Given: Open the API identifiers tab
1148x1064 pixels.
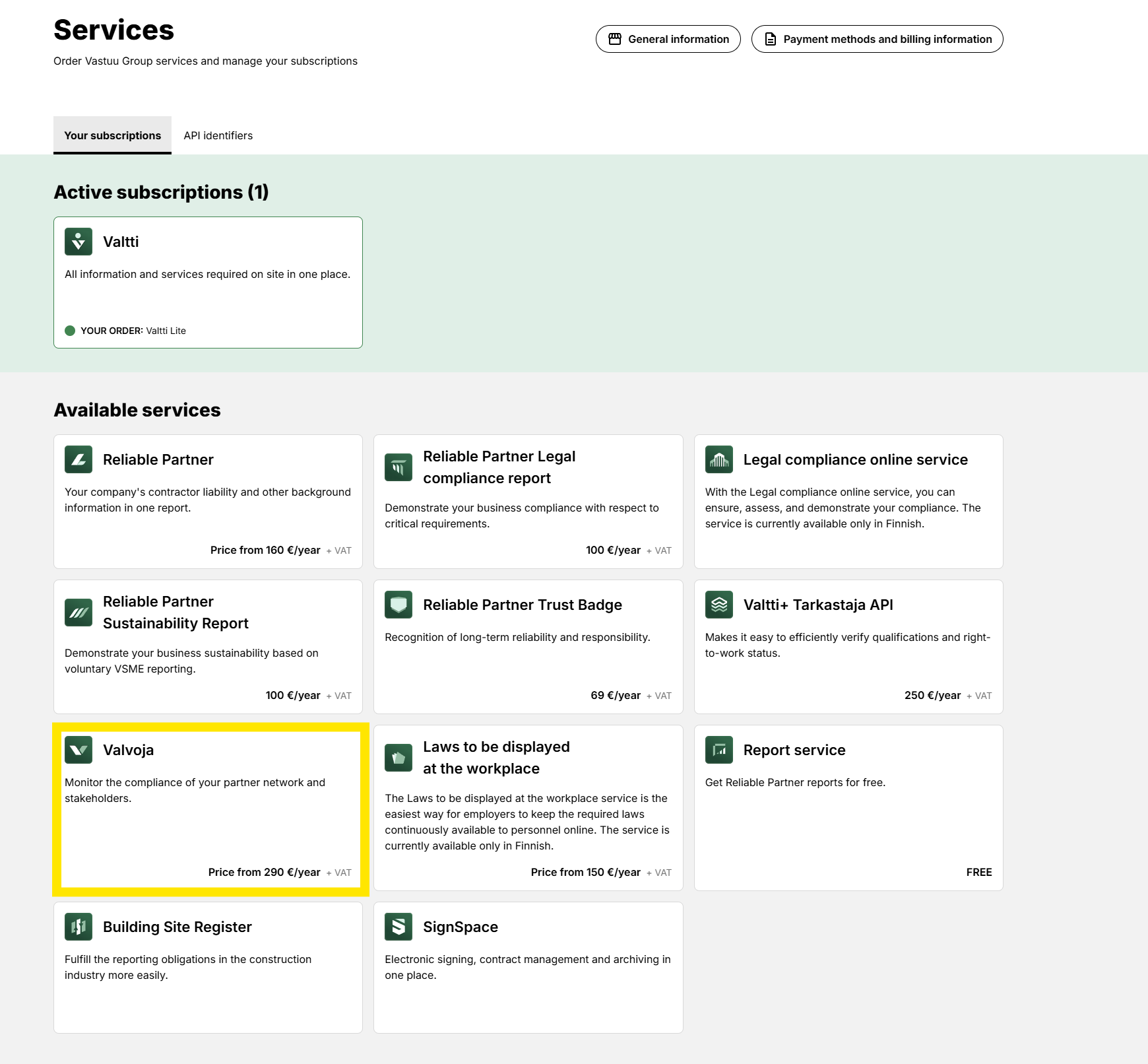Looking at the screenshot, I should (x=218, y=135).
